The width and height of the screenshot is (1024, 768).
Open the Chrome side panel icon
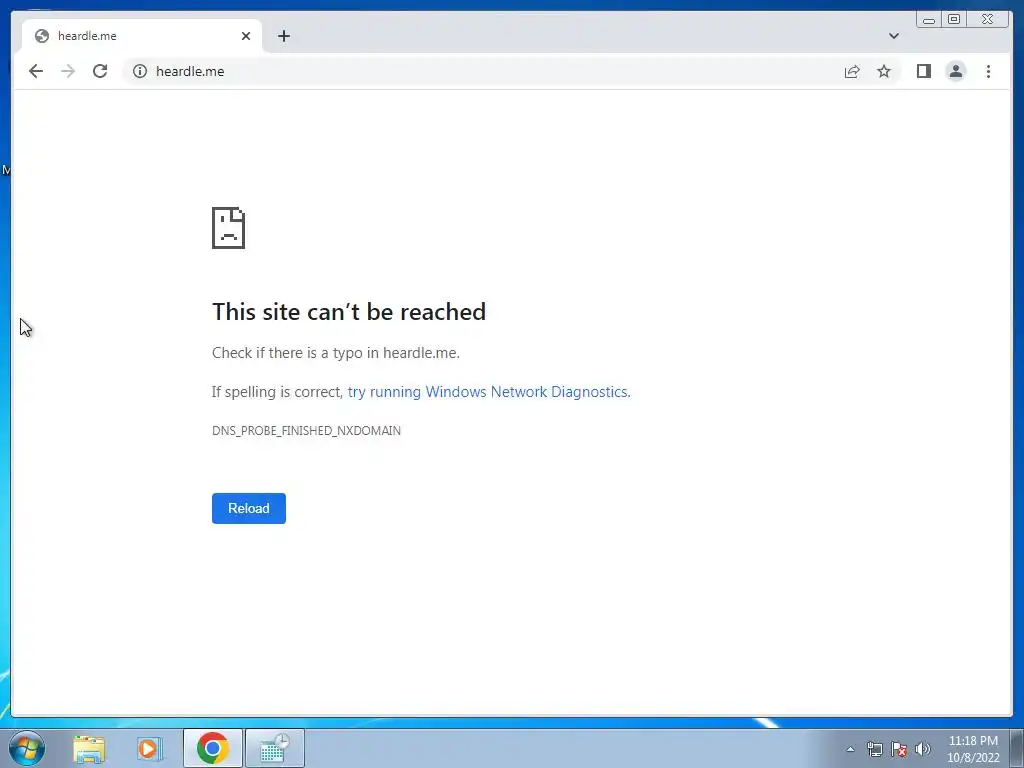point(923,71)
